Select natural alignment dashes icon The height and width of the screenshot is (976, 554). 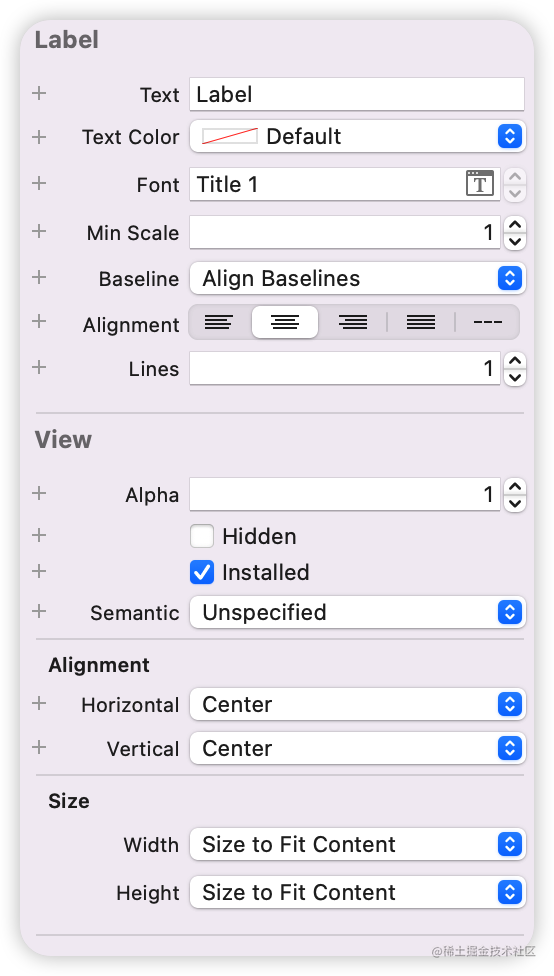click(487, 322)
